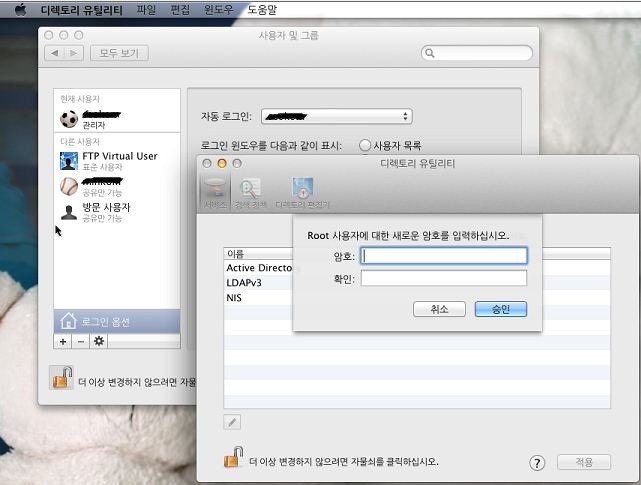Screen dimensions: 641x485
Task: Click the search field in Users & Groups
Action: tap(477, 53)
